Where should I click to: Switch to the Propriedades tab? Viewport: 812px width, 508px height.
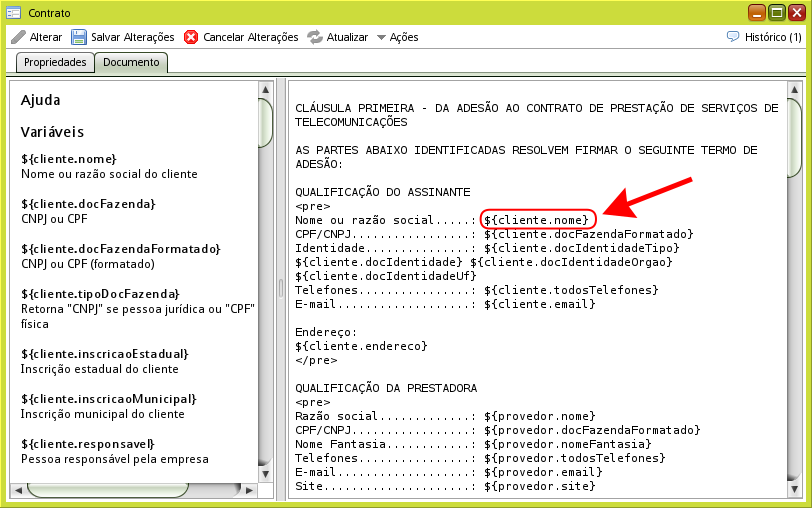coord(56,62)
